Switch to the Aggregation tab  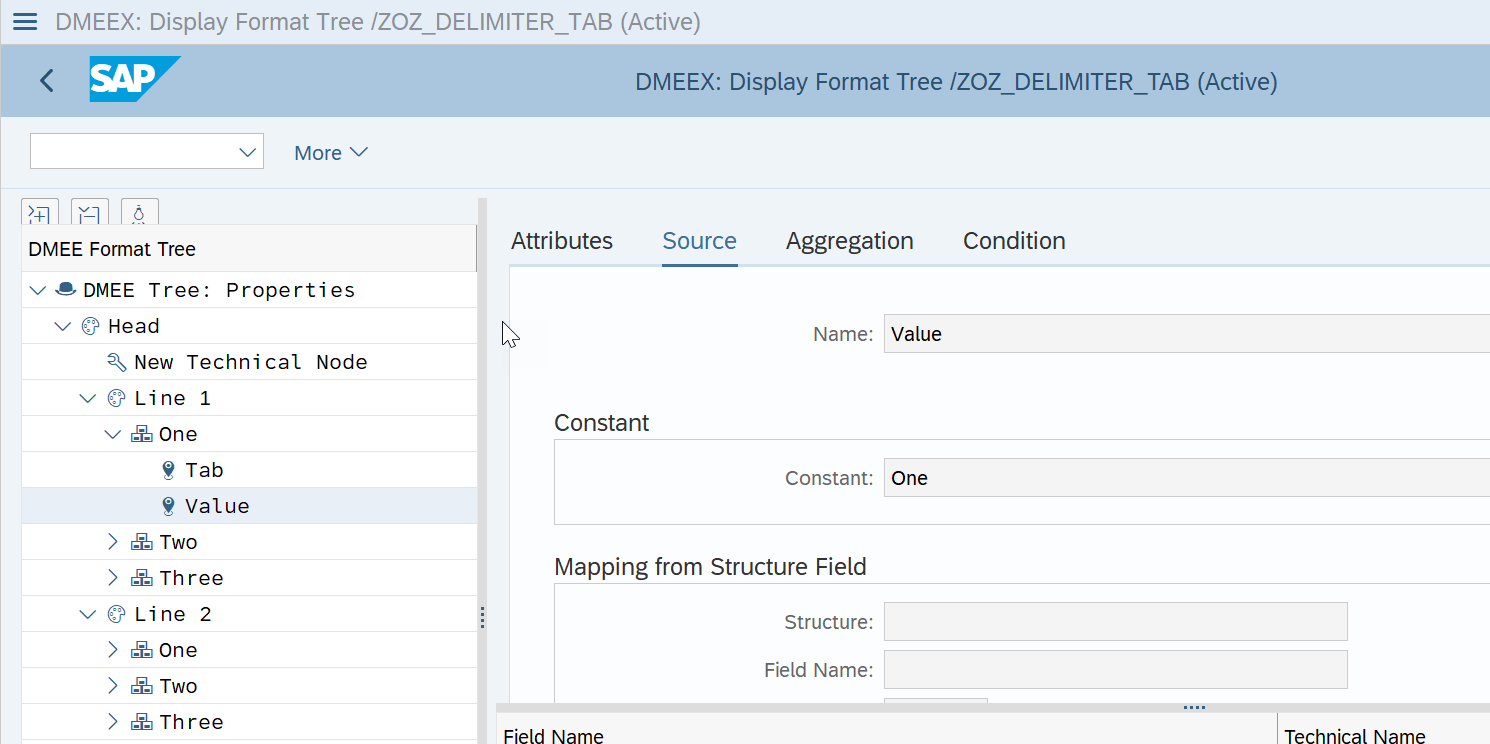click(850, 241)
